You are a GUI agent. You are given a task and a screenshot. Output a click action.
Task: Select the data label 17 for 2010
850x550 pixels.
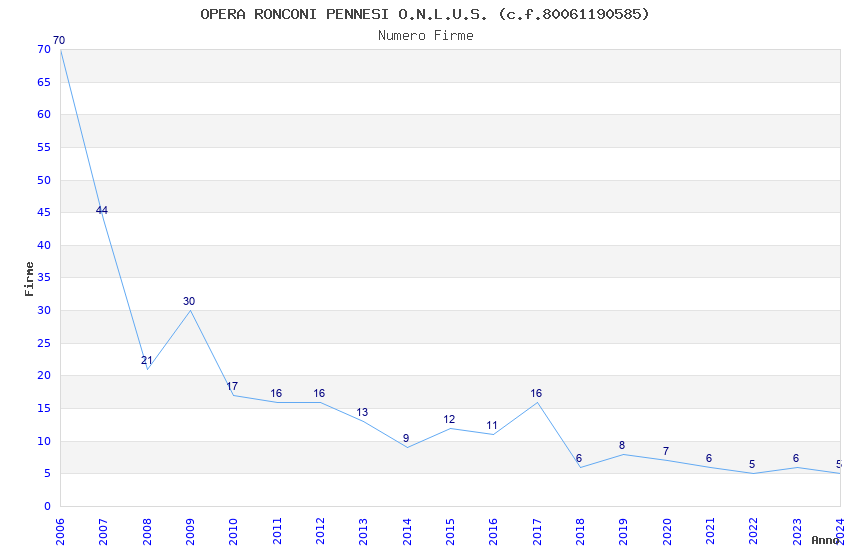232,386
